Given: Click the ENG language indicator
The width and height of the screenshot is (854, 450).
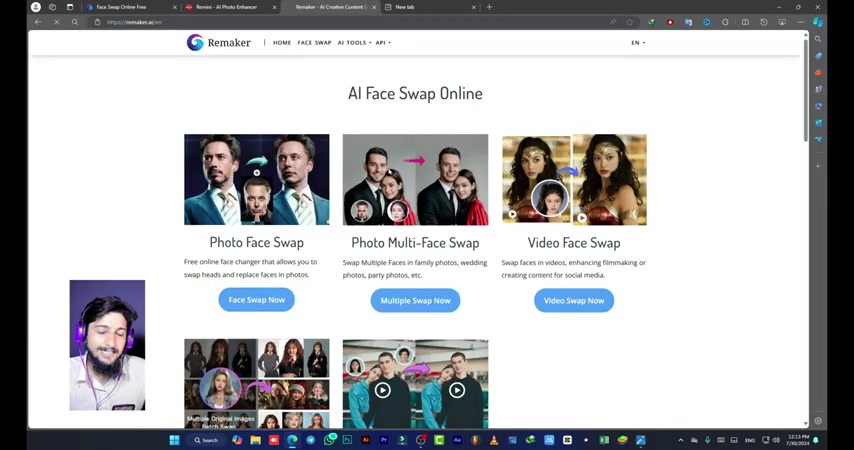Looking at the screenshot, I should (750, 440).
